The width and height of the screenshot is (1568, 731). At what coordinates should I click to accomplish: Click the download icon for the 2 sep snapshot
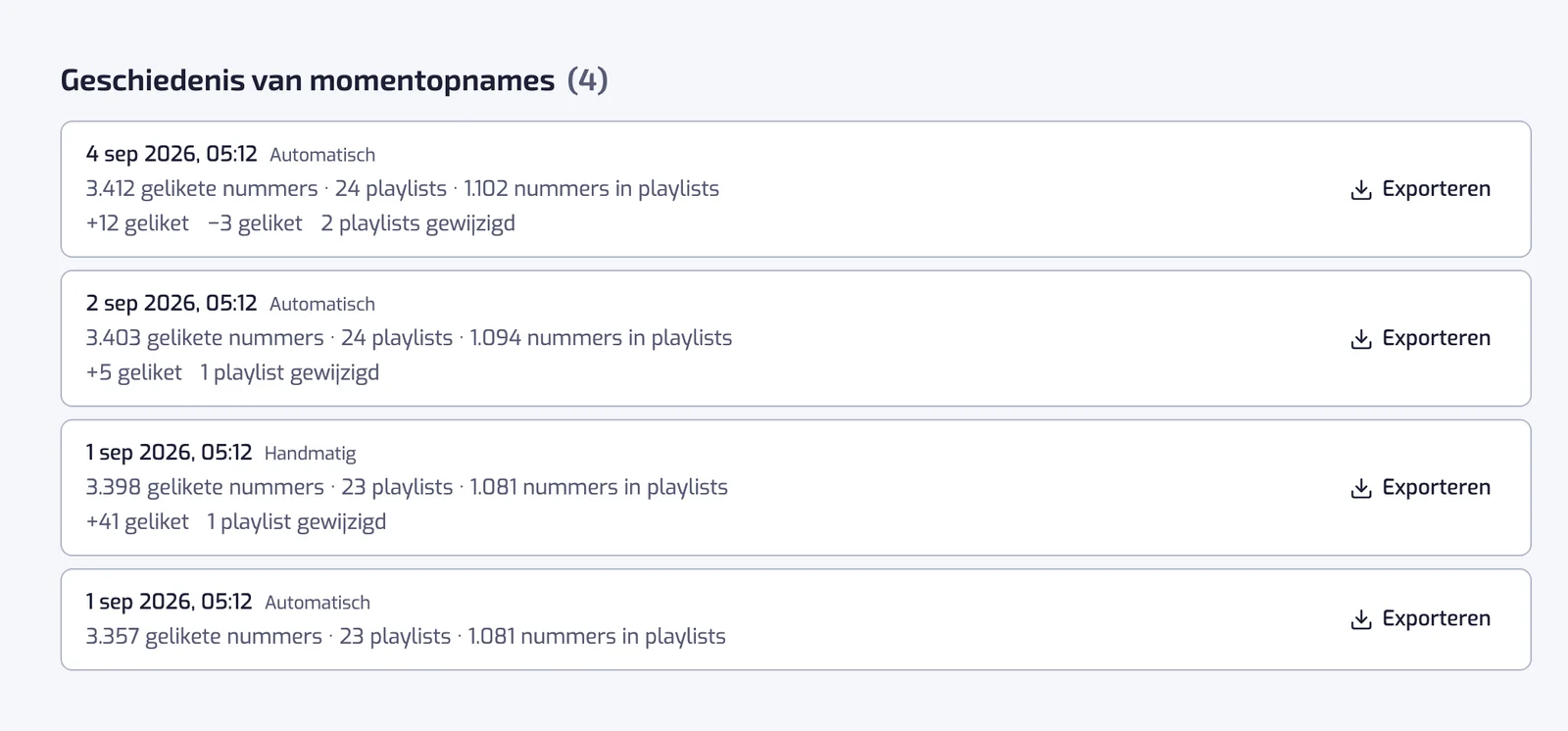tap(1360, 339)
